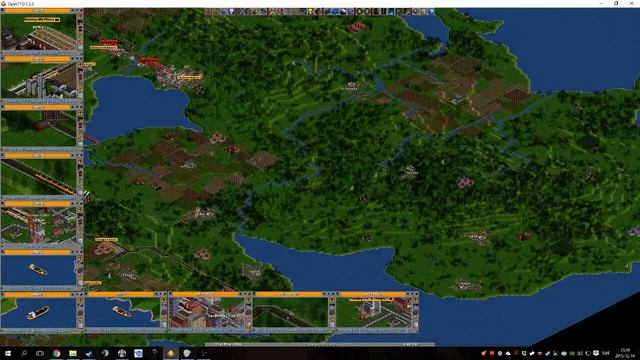Center main view on left-column ship window
This screenshot has height=360, width=640.
[x=80, y=258]
